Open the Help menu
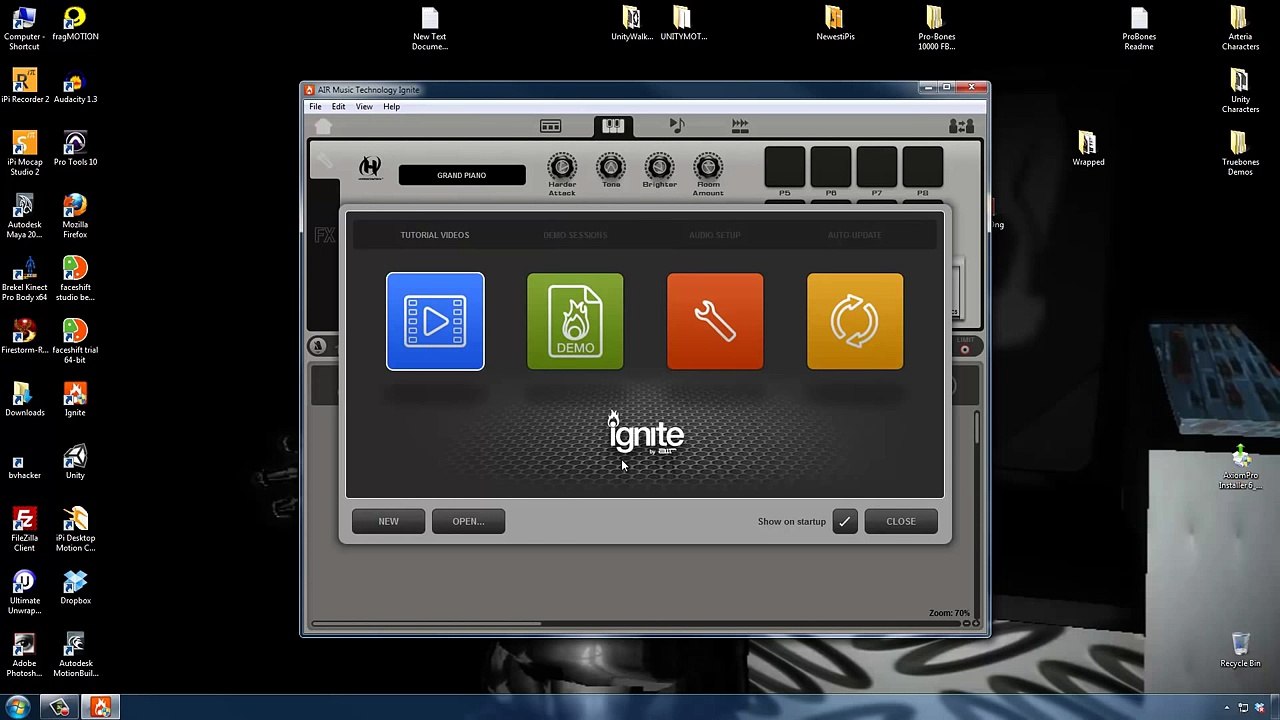The image size is (1280, 720). coord(391,107)
